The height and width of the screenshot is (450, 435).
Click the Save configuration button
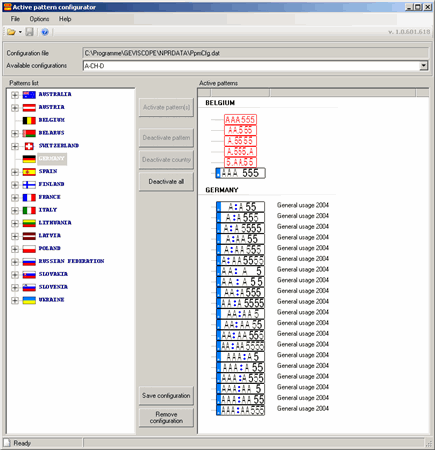(166, 396)
